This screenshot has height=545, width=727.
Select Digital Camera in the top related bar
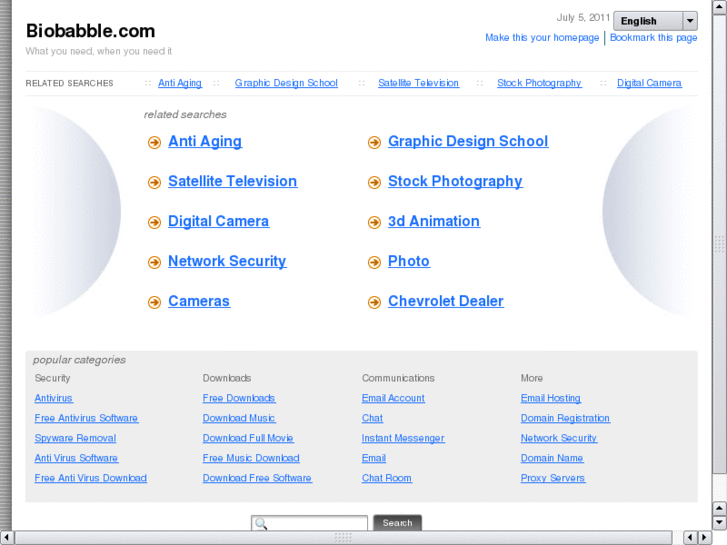(649, 83)
